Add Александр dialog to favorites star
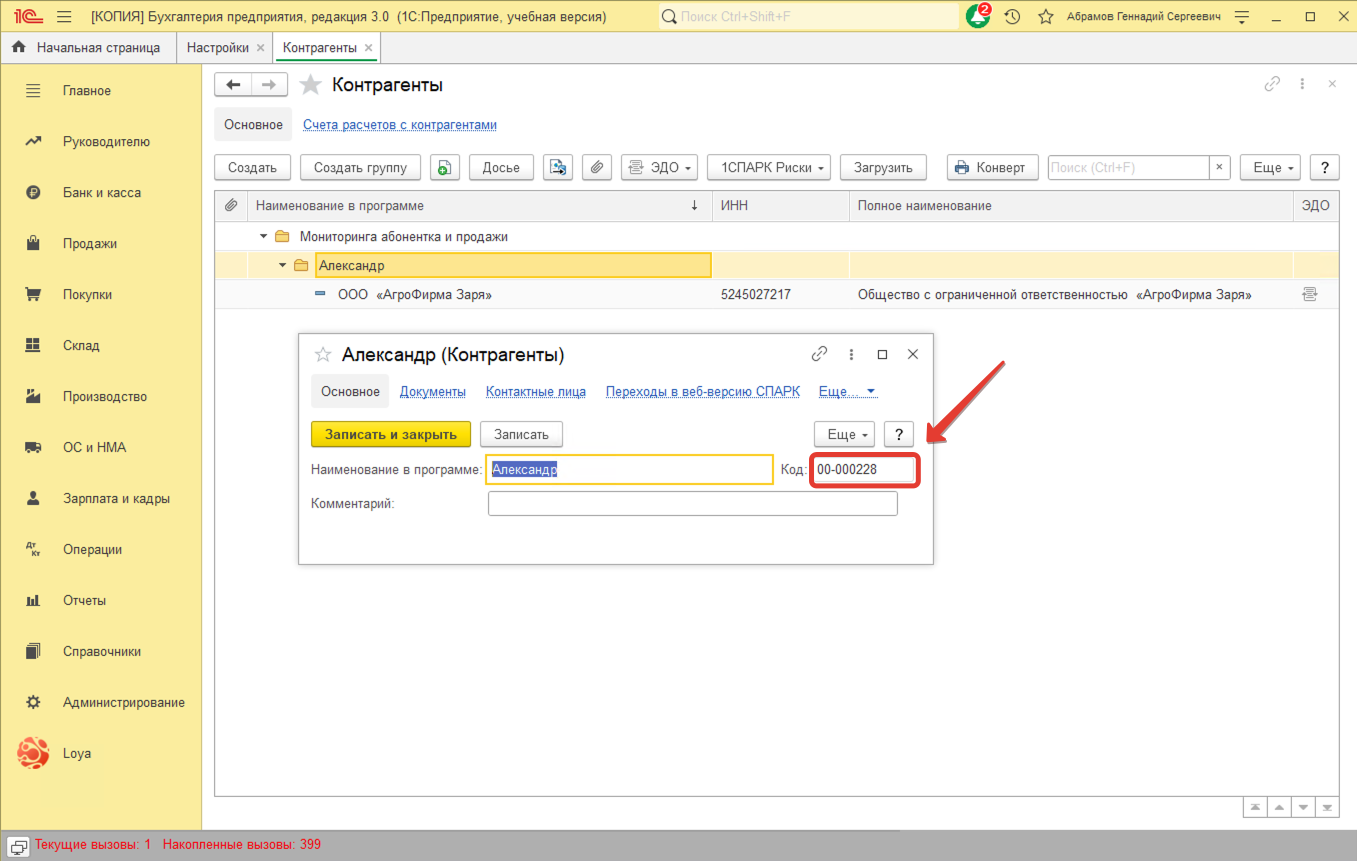The width and height of the screenshot is (1357, 861). point(323,354)
